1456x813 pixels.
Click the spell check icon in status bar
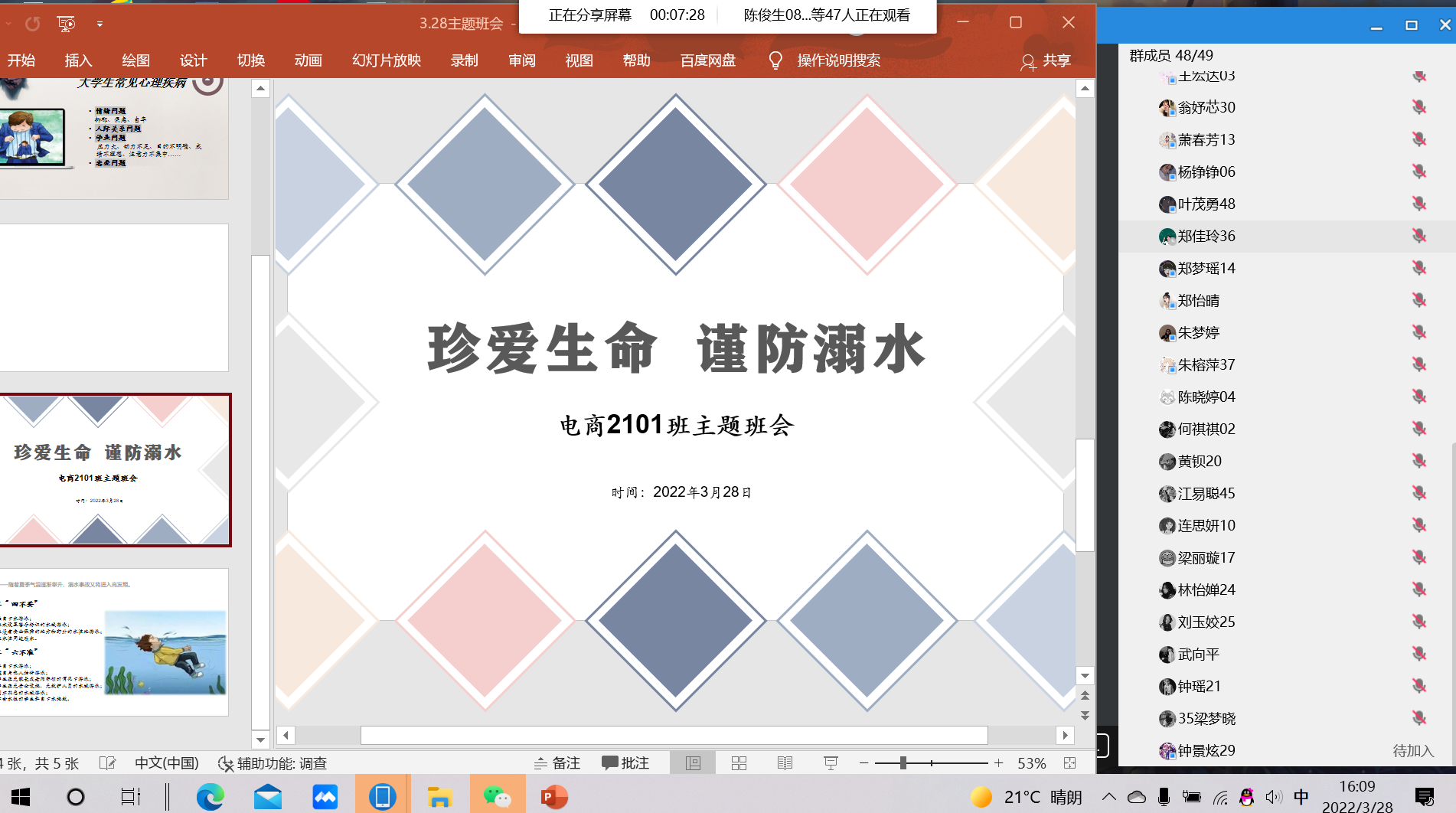(x=107, y=763)
